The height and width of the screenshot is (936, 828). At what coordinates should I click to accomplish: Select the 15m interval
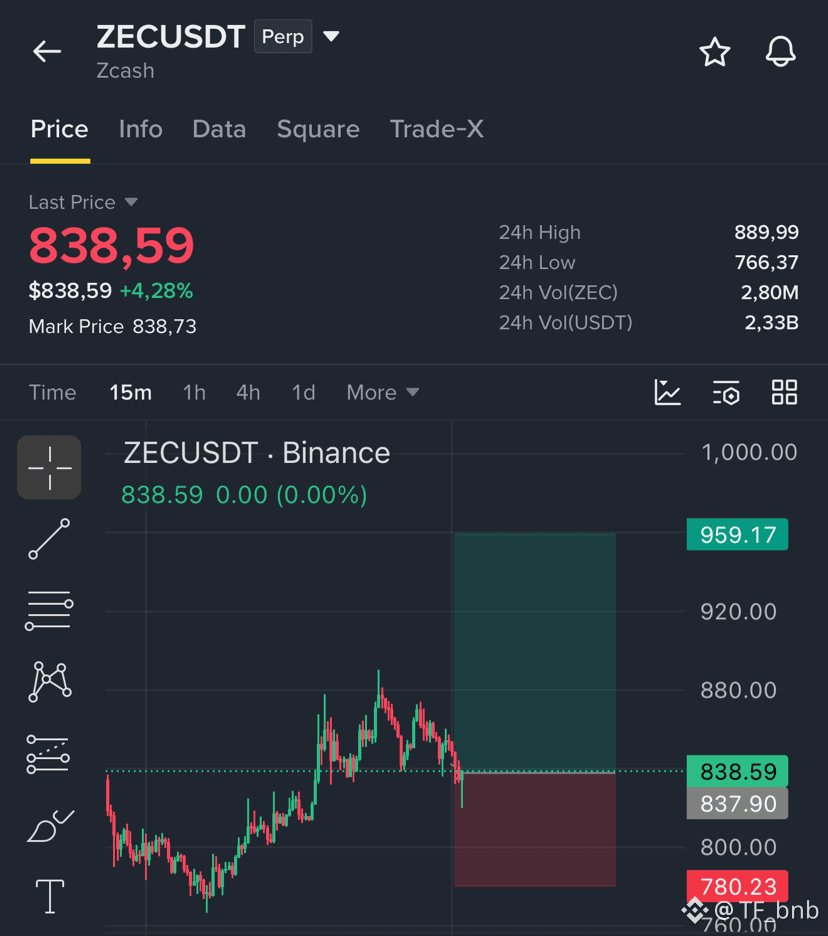130,392
